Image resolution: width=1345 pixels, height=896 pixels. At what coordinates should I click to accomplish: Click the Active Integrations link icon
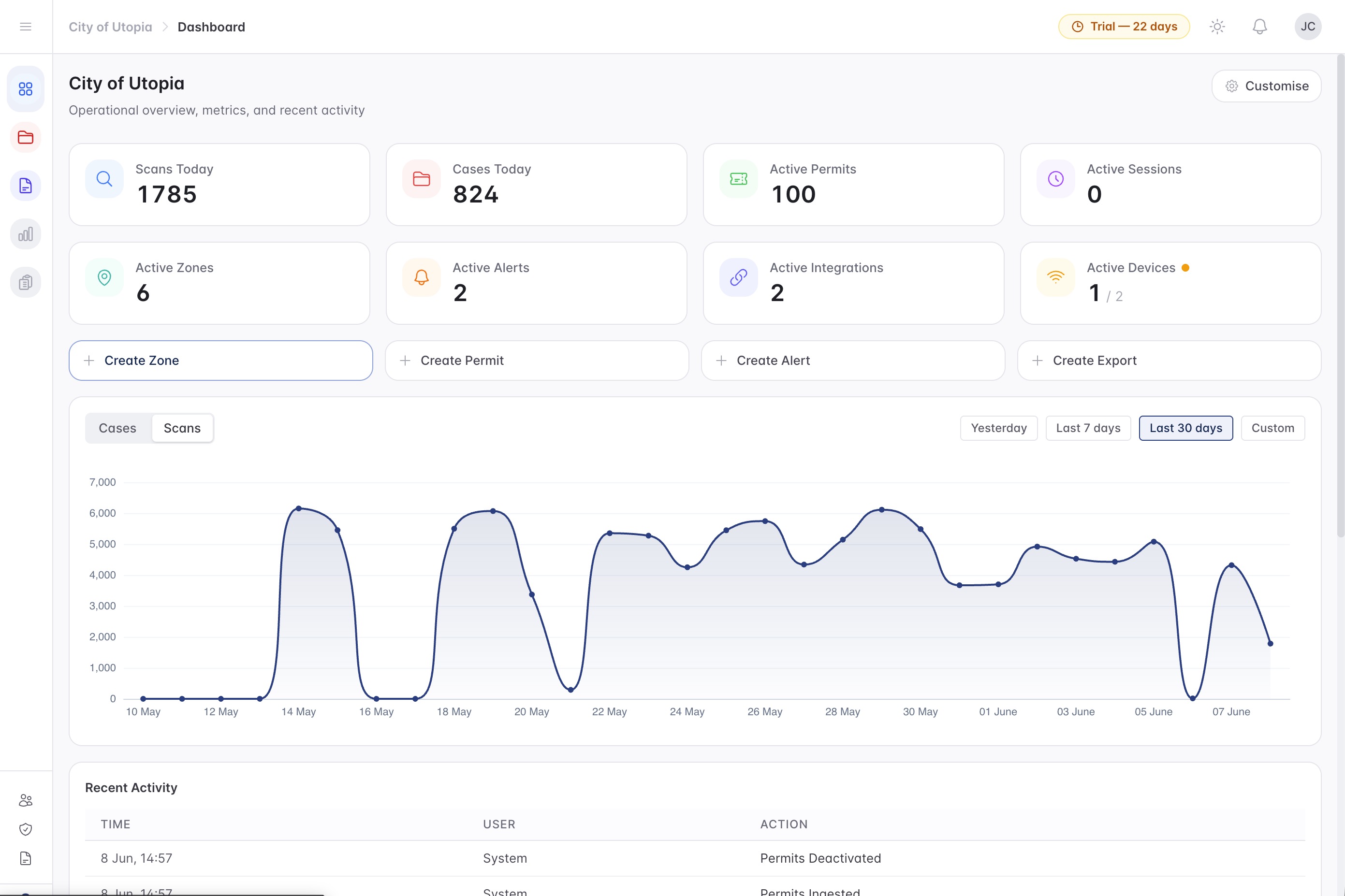[739, 278]
